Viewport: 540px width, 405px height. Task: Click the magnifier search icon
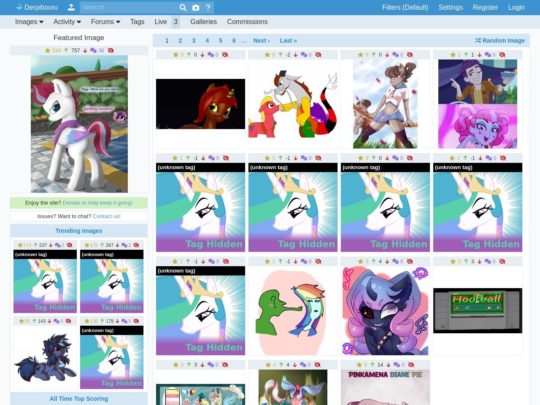pos(183,7)
